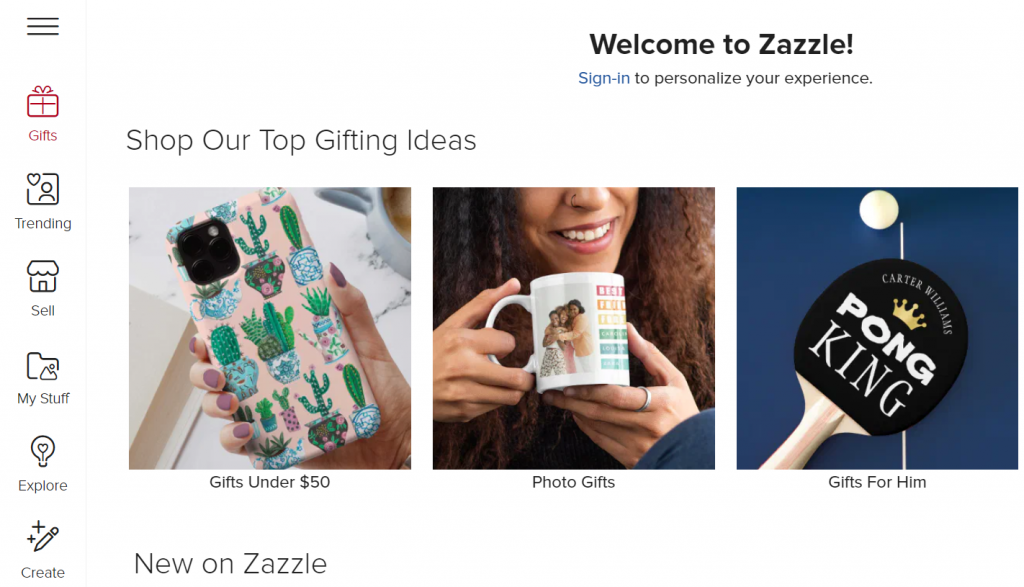Viewport: 1024px width, 587px height.
Task: Select the Sell label in sidebar
Action: pyautogui.click(x=42, y=311)
